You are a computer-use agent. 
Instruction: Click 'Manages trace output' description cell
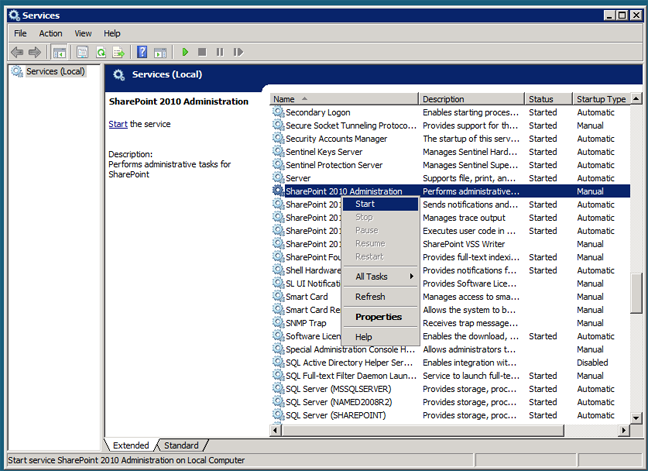click(464, 217)
